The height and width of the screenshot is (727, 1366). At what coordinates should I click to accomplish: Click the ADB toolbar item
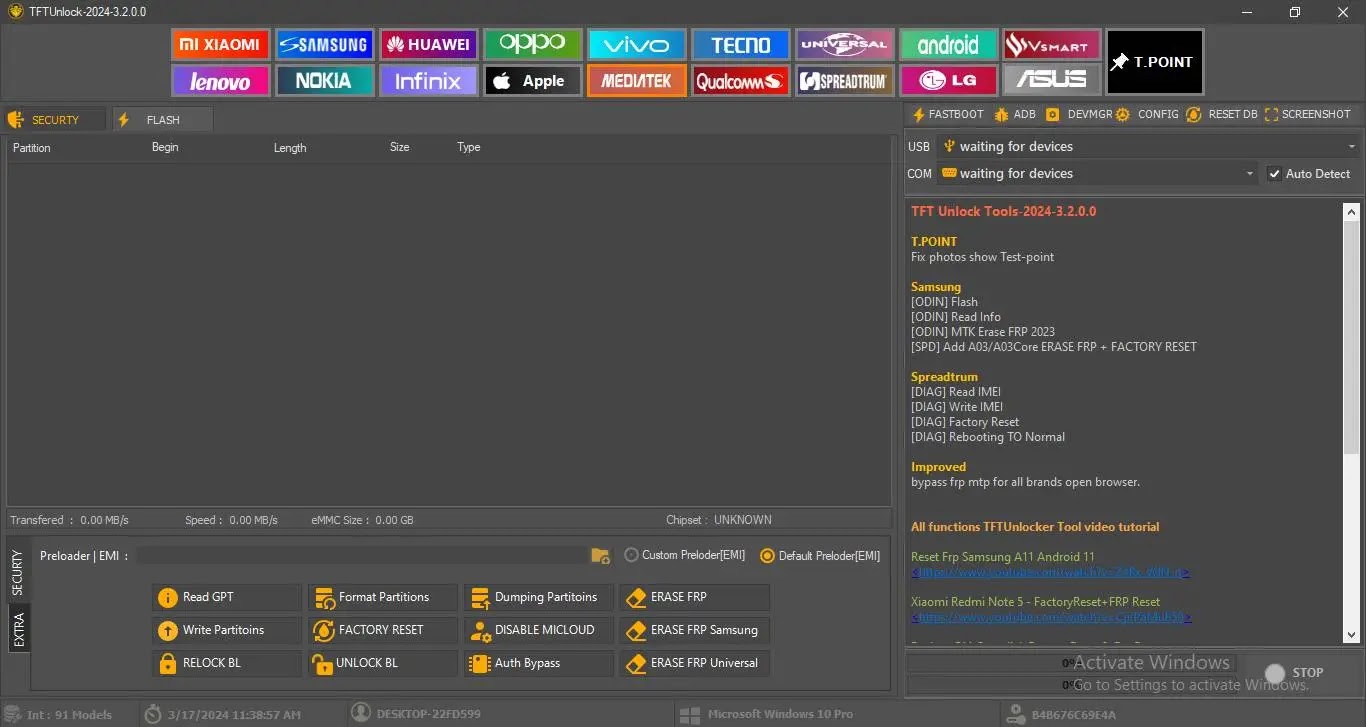point(1015,114)
